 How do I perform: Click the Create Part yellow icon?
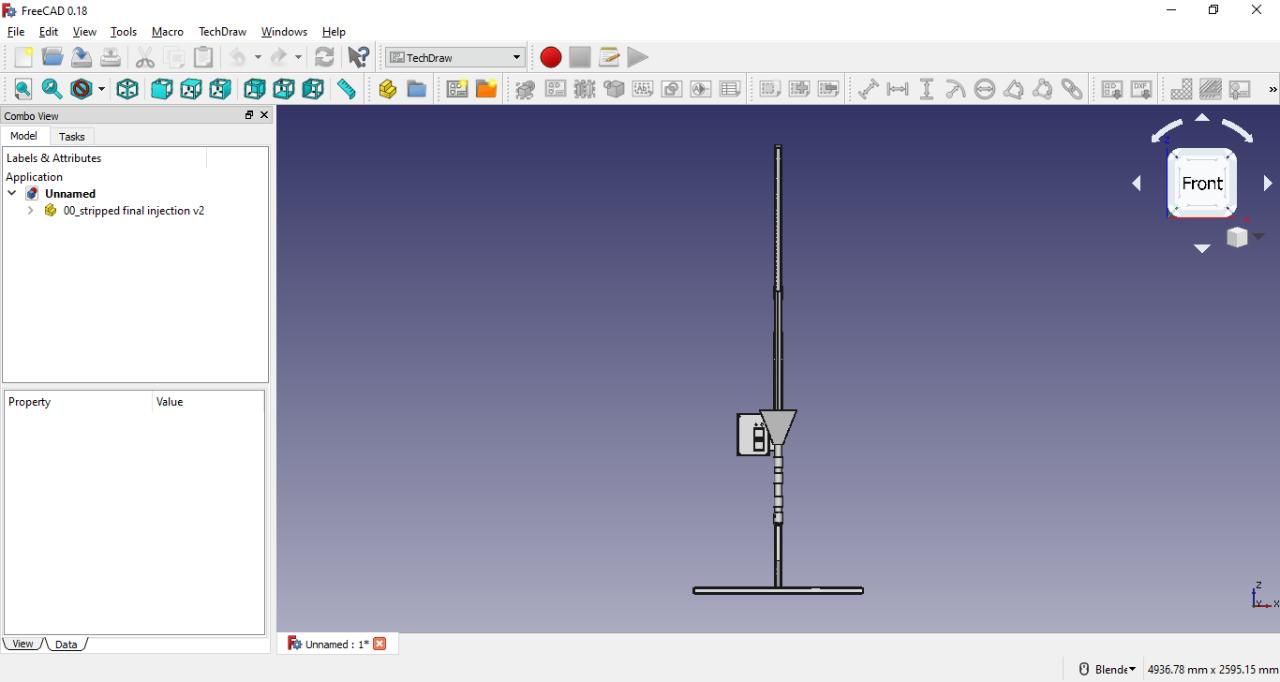pyautogui.click(x=388, y=89)
